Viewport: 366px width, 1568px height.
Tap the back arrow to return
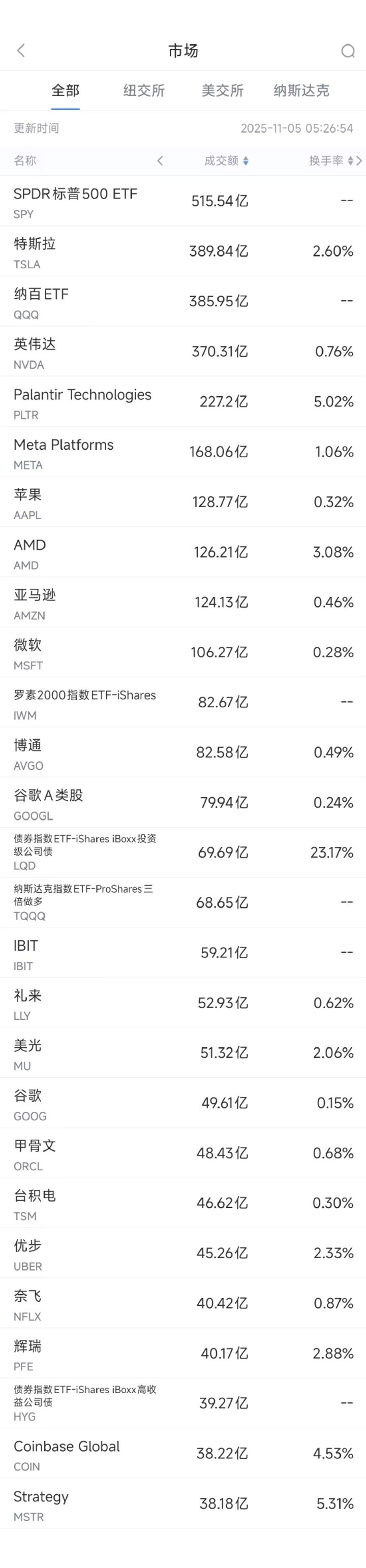[x=22, y=50]
